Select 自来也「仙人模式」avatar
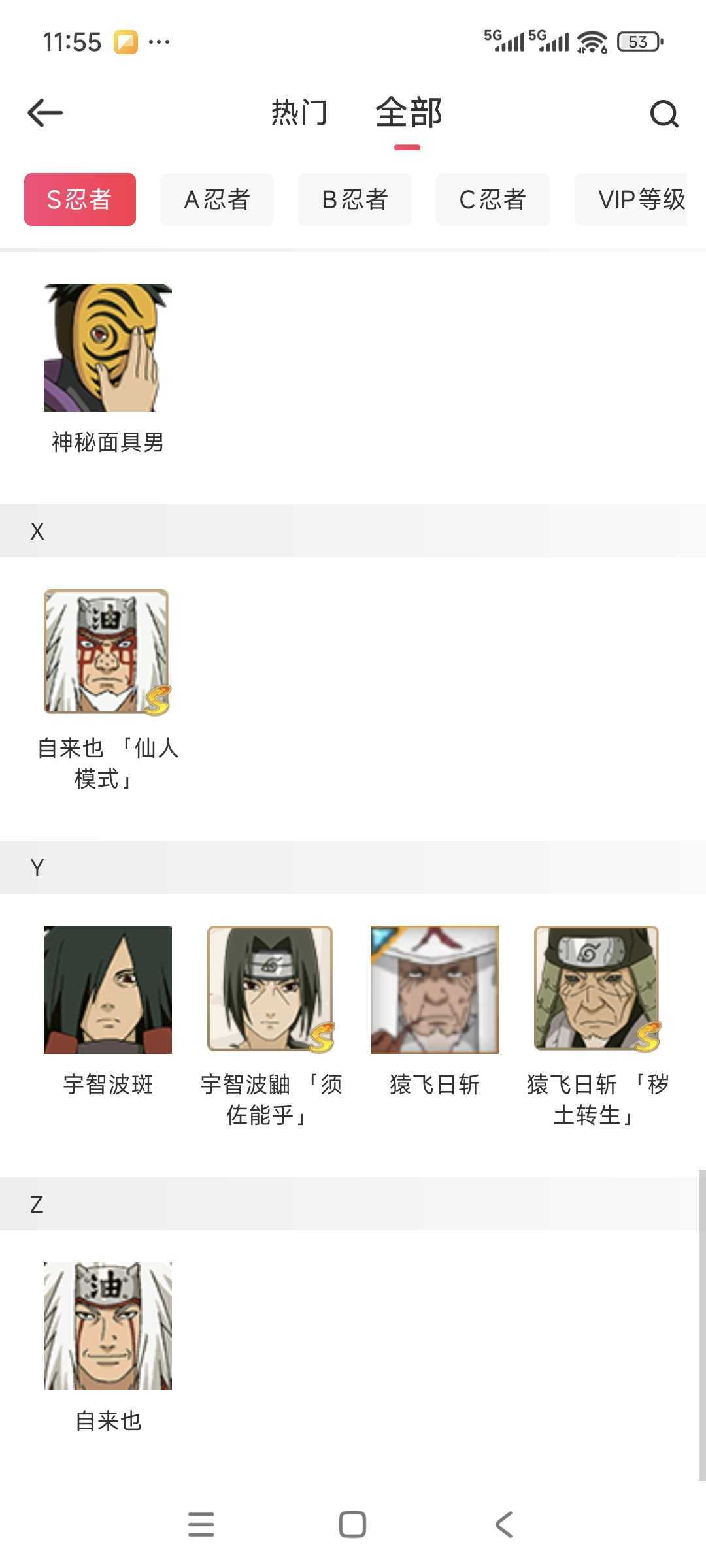706x1568 pixels. pos(108,652)
